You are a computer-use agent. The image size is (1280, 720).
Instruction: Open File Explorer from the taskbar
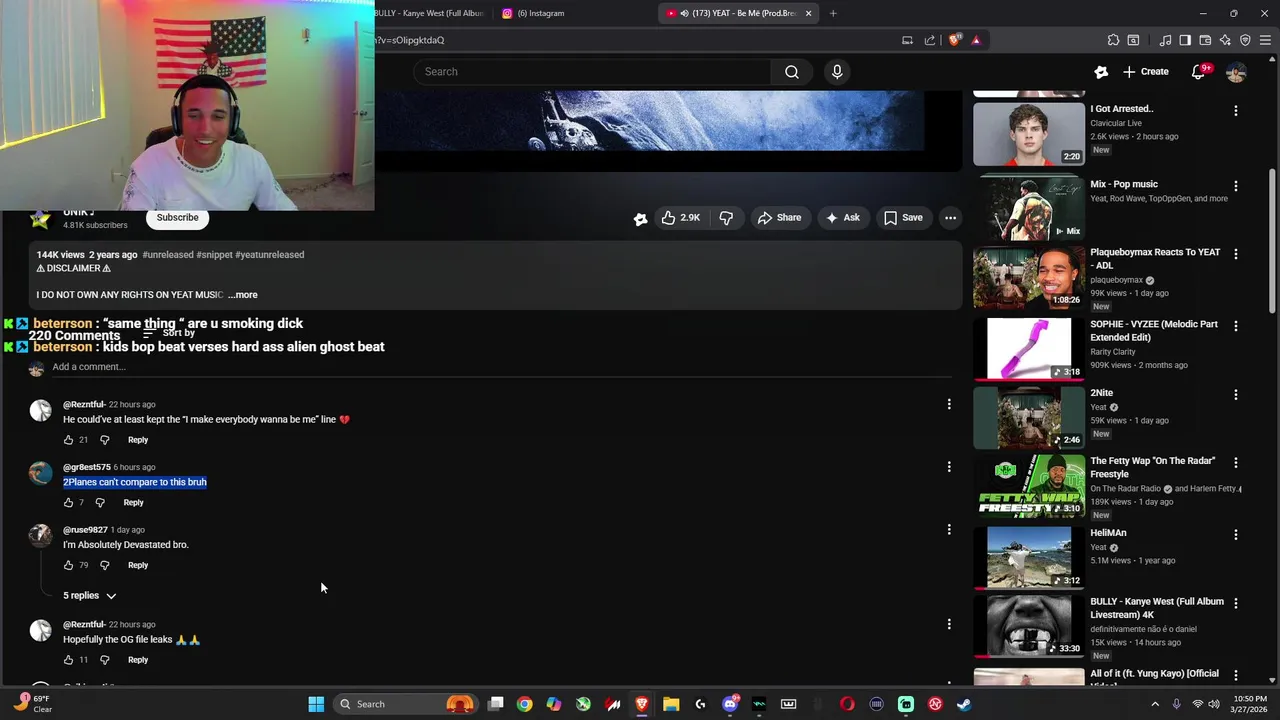pyautogui.click(x=671, y=704)
